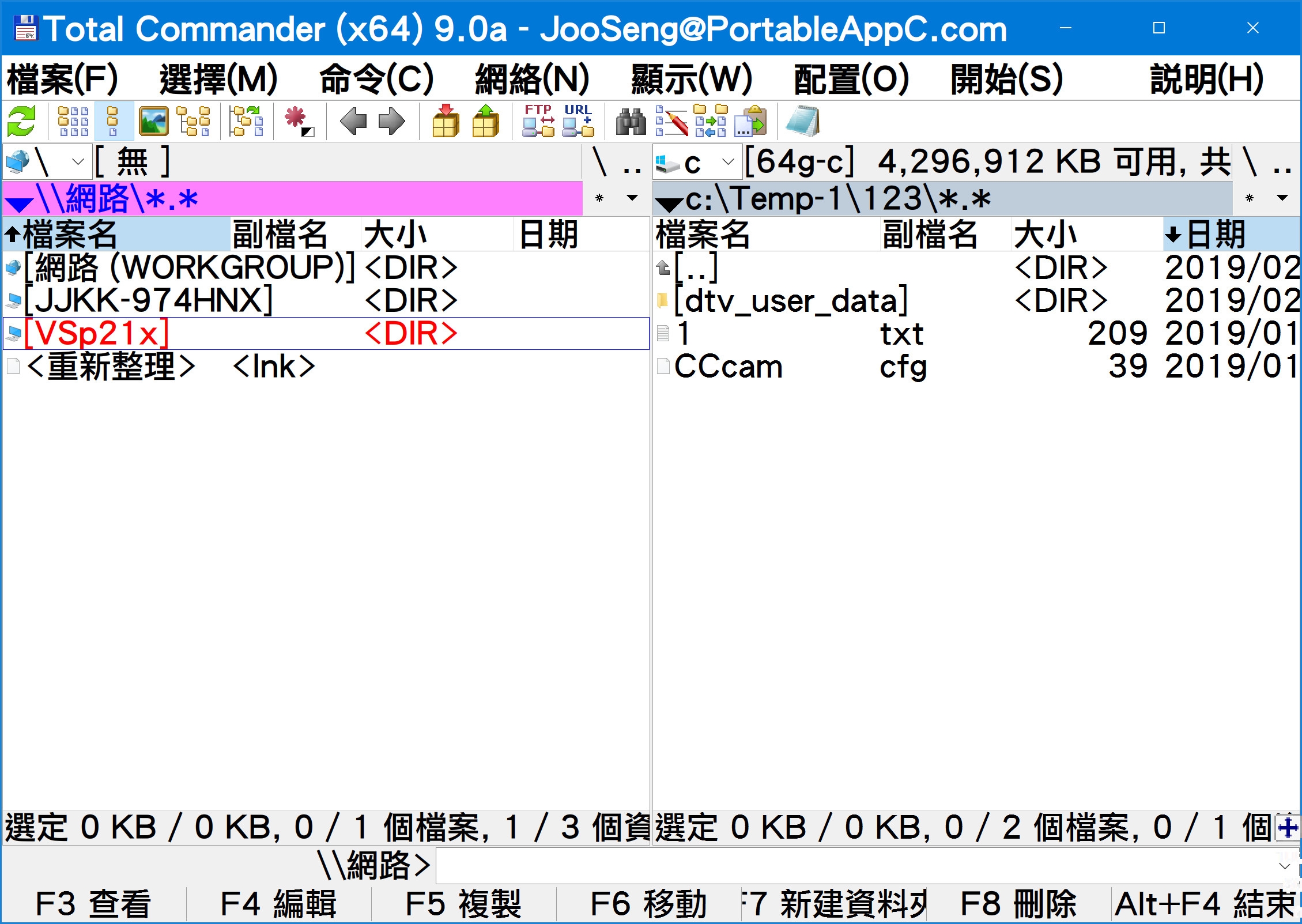Sort right panel by 副檔名 column

[x=946, y=234]
